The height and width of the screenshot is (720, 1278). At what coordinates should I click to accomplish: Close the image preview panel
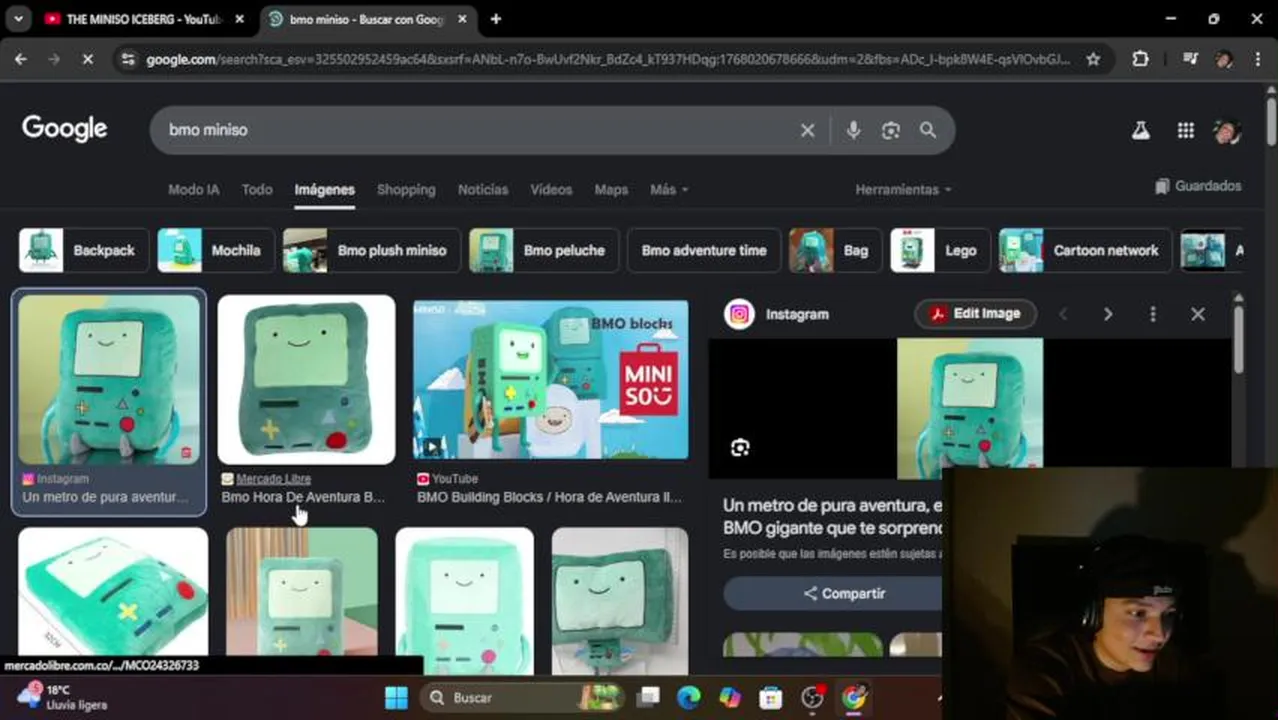tap(1198, 314)
